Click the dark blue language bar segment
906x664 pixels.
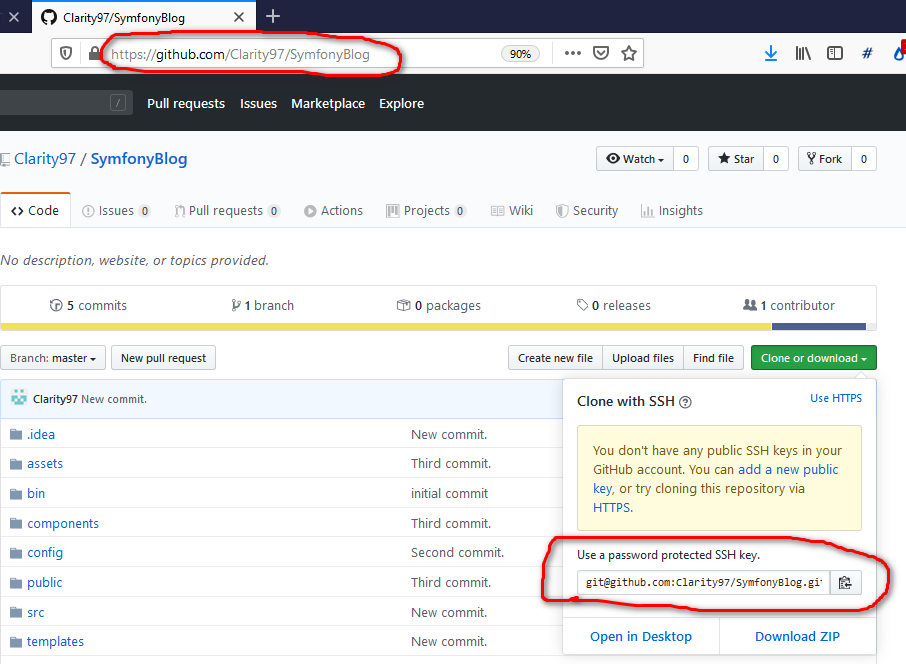coord(819,327)
